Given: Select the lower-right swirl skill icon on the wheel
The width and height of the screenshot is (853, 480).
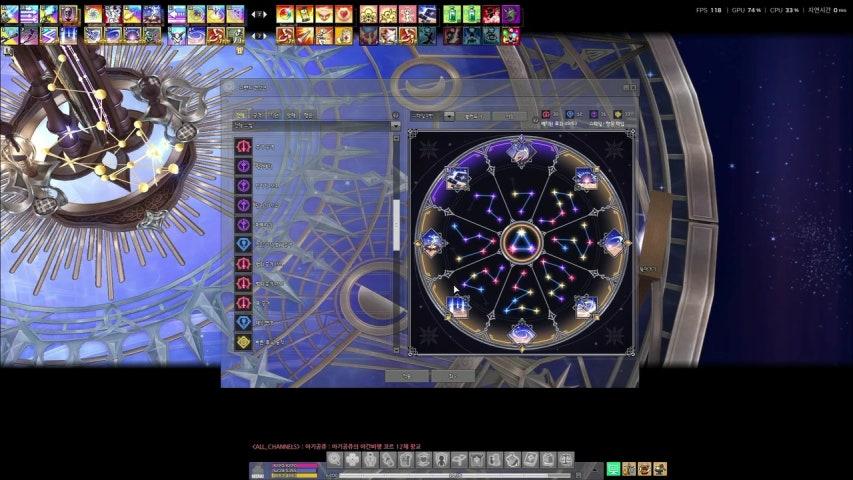Looking at the screenshot, I should 586,306.
